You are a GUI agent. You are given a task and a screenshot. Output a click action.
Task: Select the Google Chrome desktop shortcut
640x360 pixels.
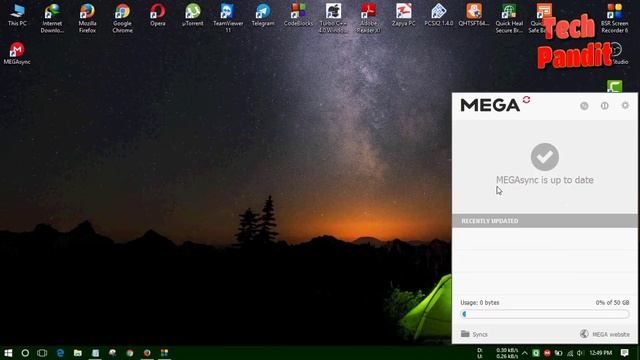(x=122, y=18)
